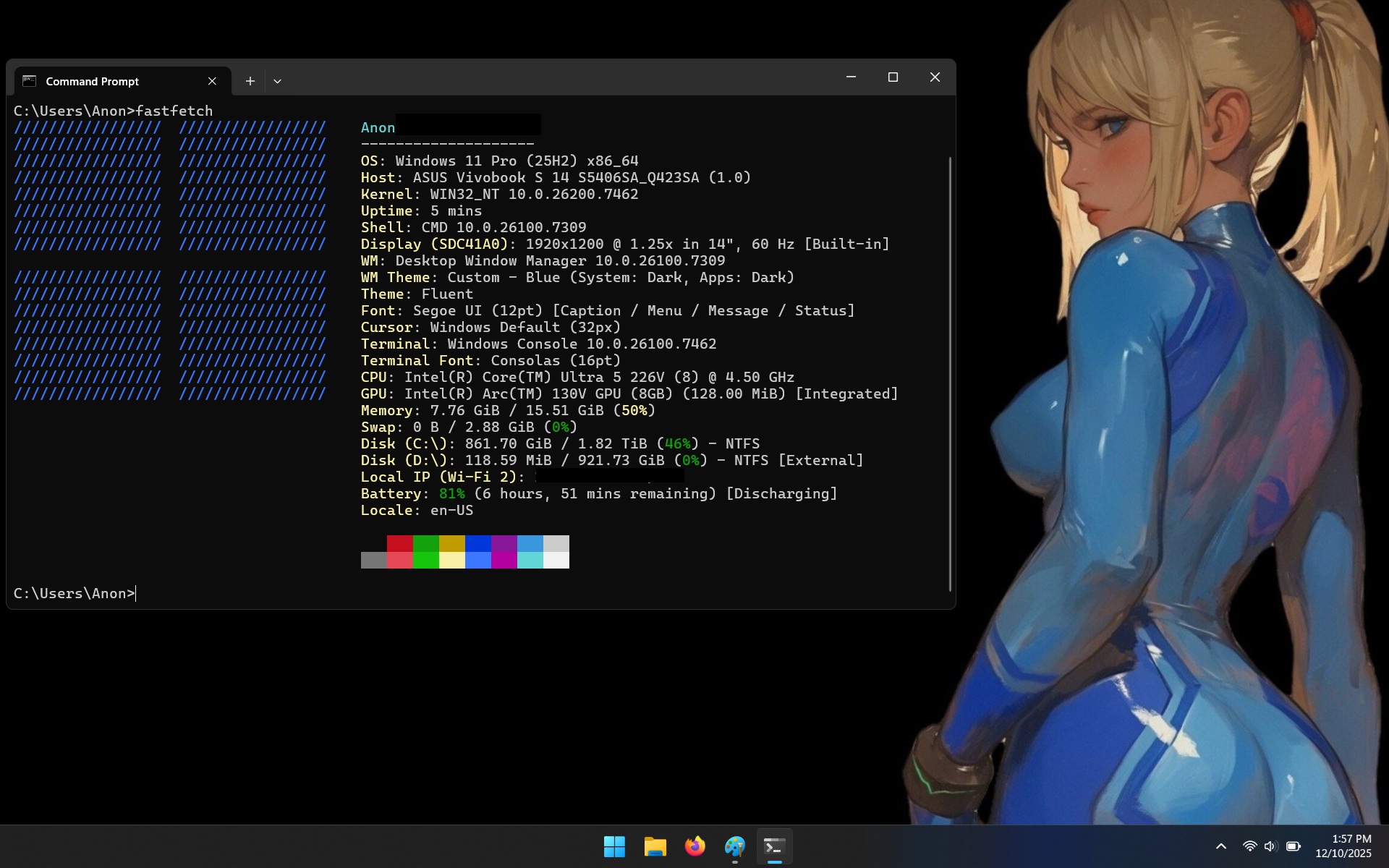Open Wi-Fi network settings icon
Screen dimensions: 1389x868
(x=1249, y=846)
